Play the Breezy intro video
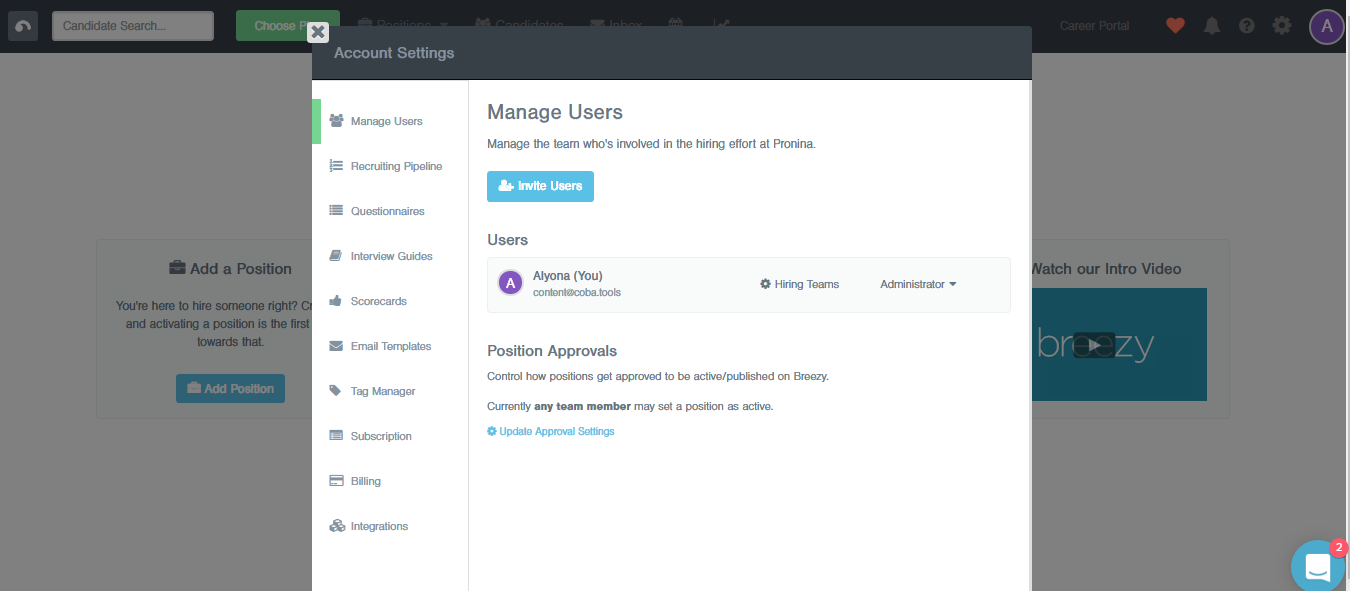 coord(1095,345)
